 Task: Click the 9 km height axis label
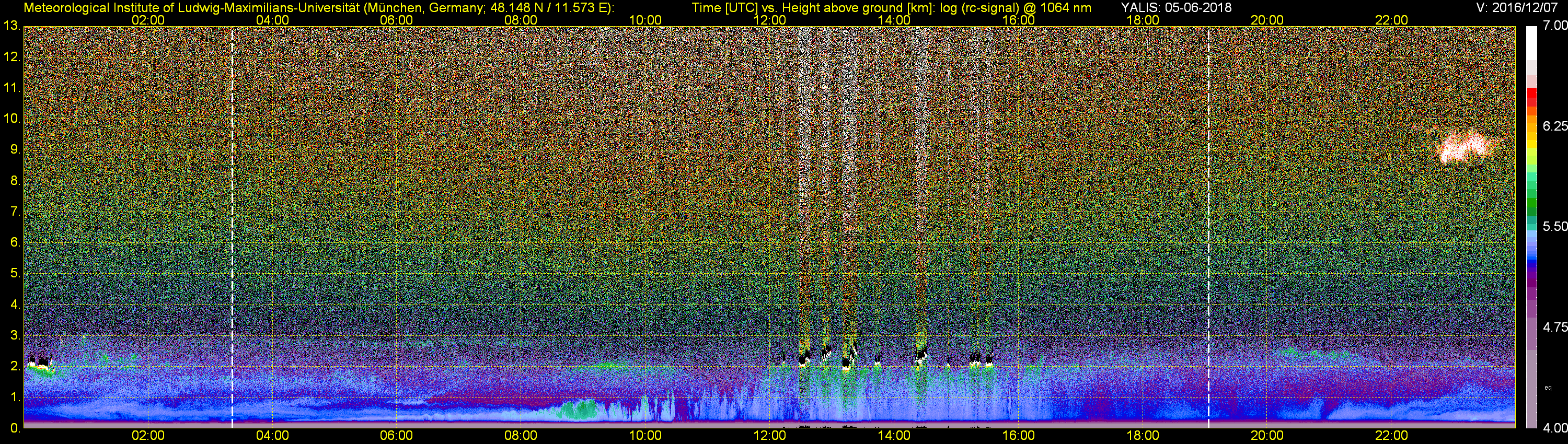tap(15, 149)
